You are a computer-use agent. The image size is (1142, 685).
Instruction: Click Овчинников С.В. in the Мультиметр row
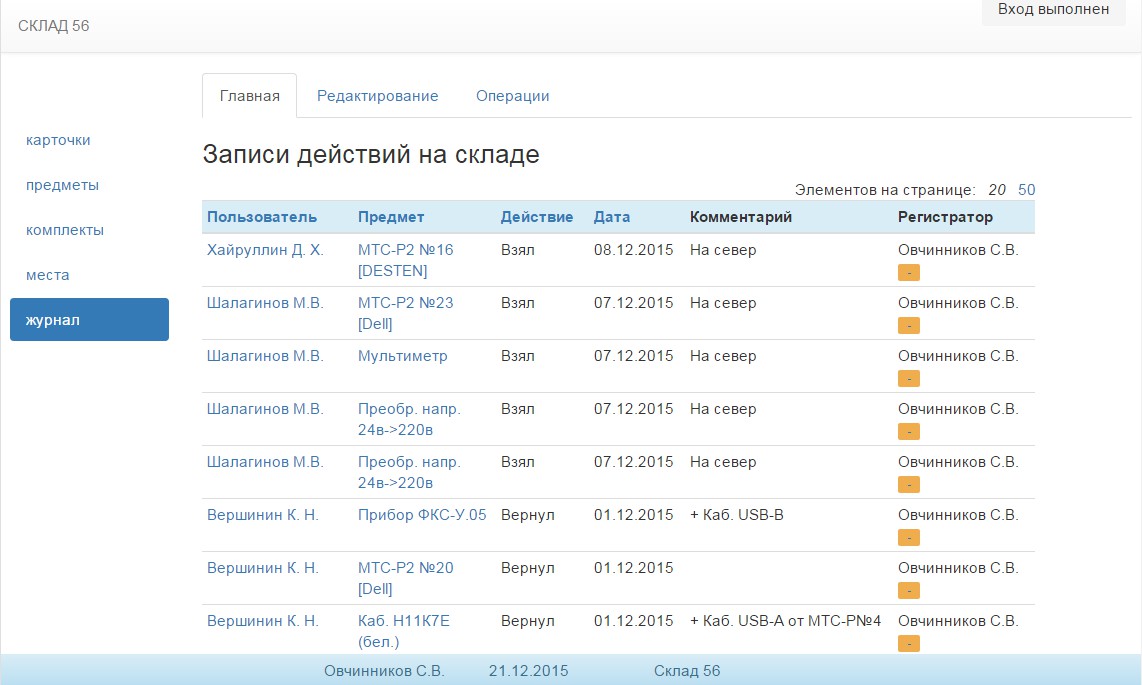958,356
